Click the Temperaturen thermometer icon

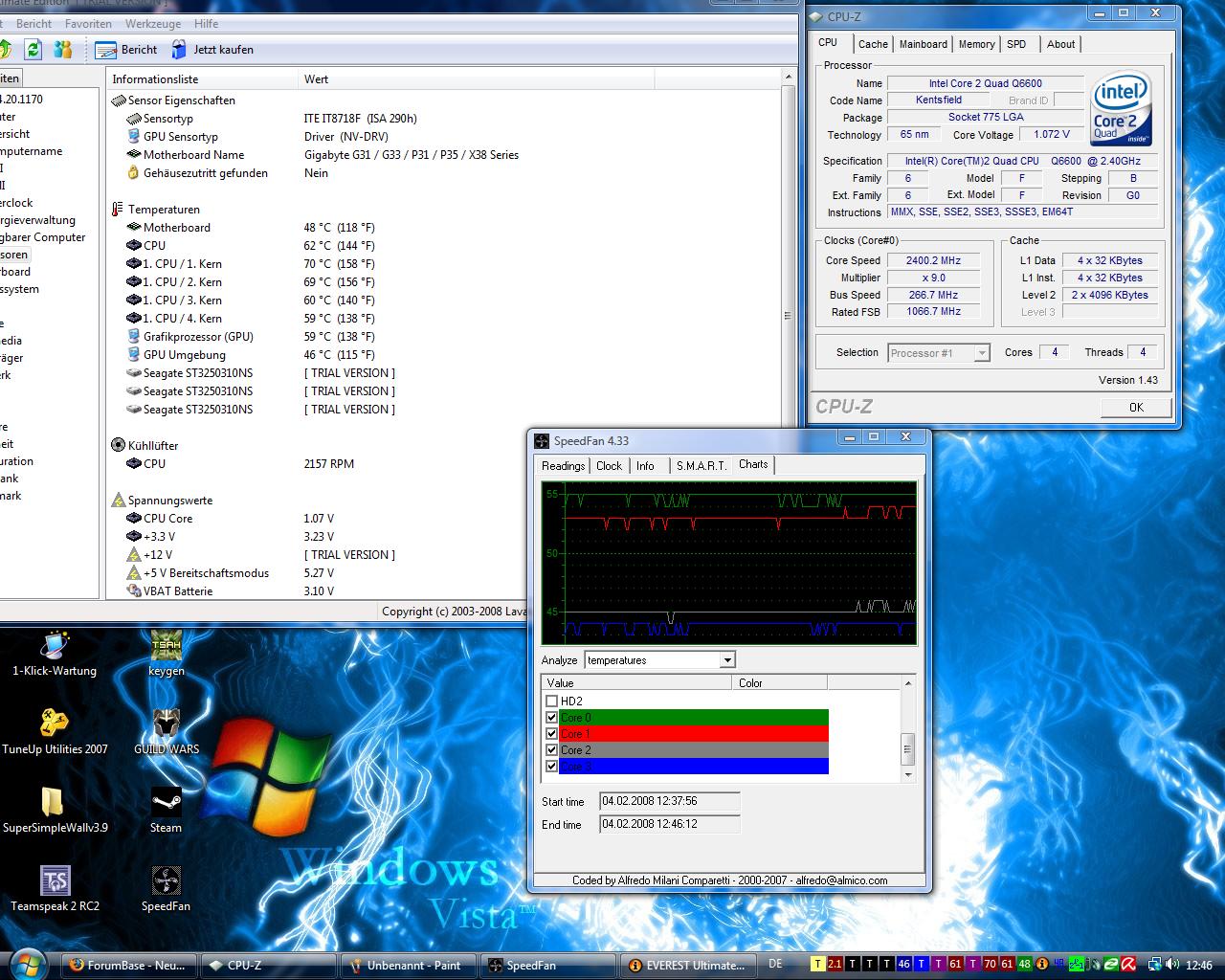point(118,210)
